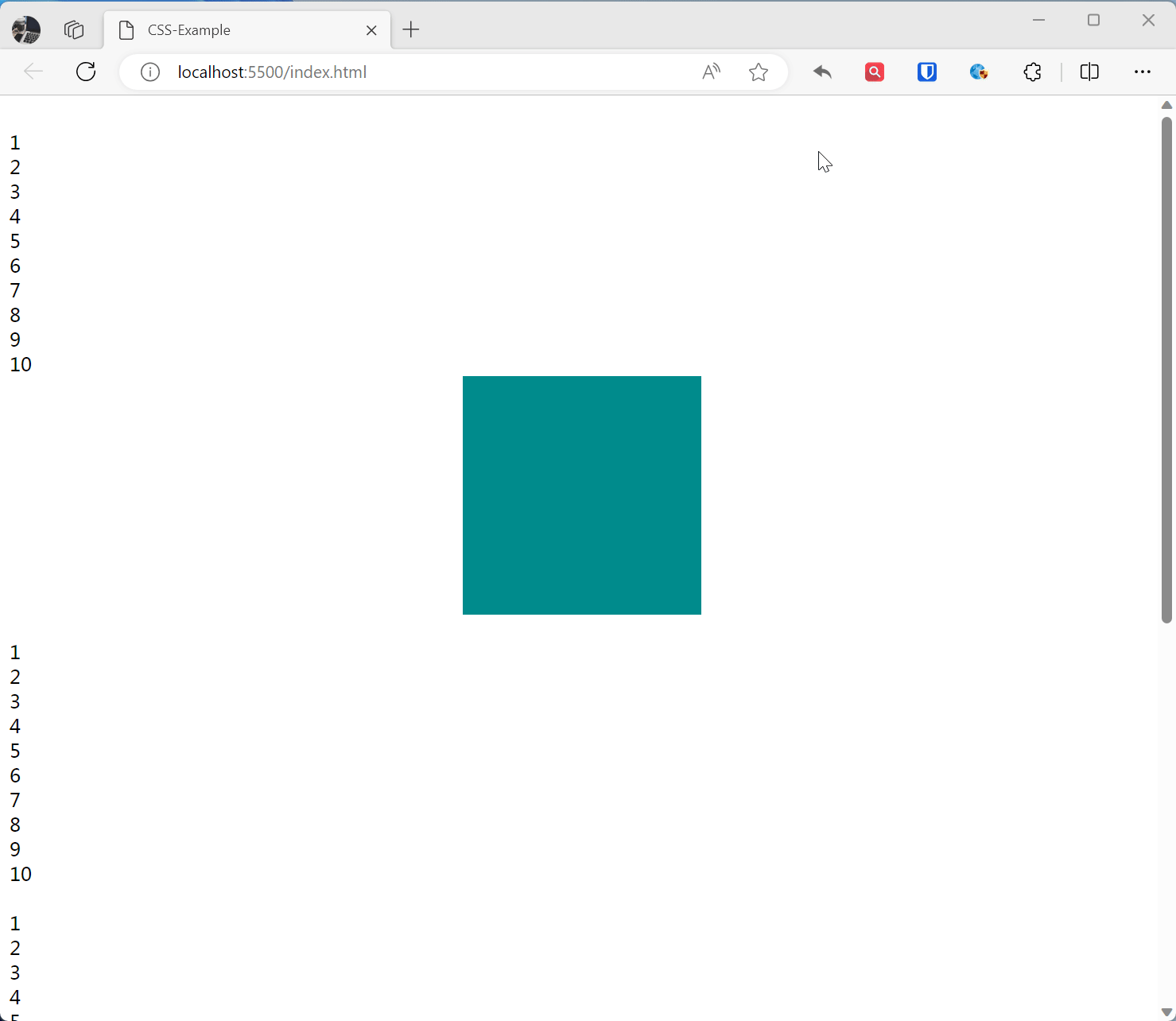Viewport: 1176px width, 1021px height.
Task: Open the tab actions workspaces icon
Action: pyautogui.click(x=74, y=30)
